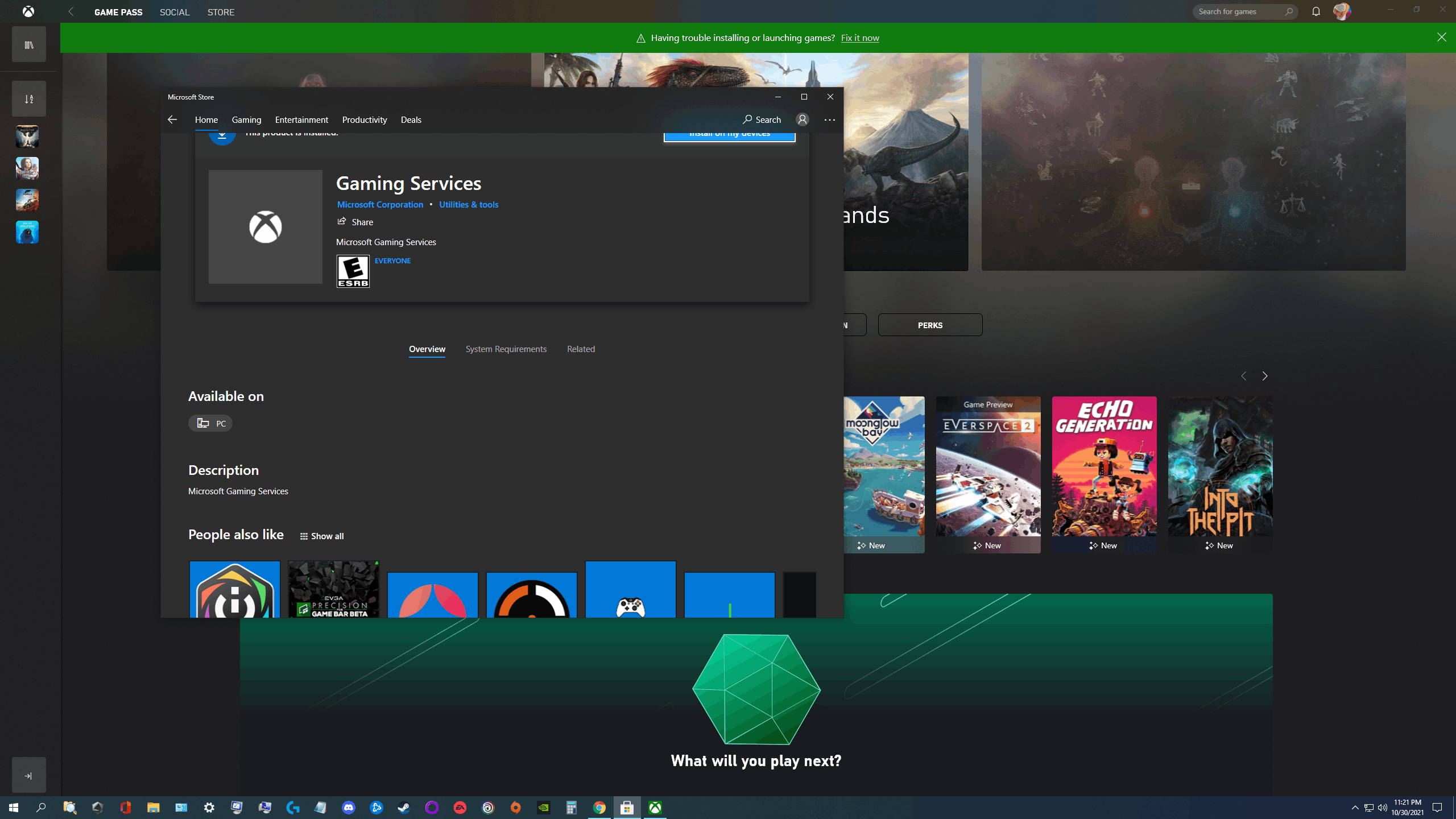Open Logitech G HUB from the taskbar
This screenshot has width=1456, height=819.
[293, 808]
